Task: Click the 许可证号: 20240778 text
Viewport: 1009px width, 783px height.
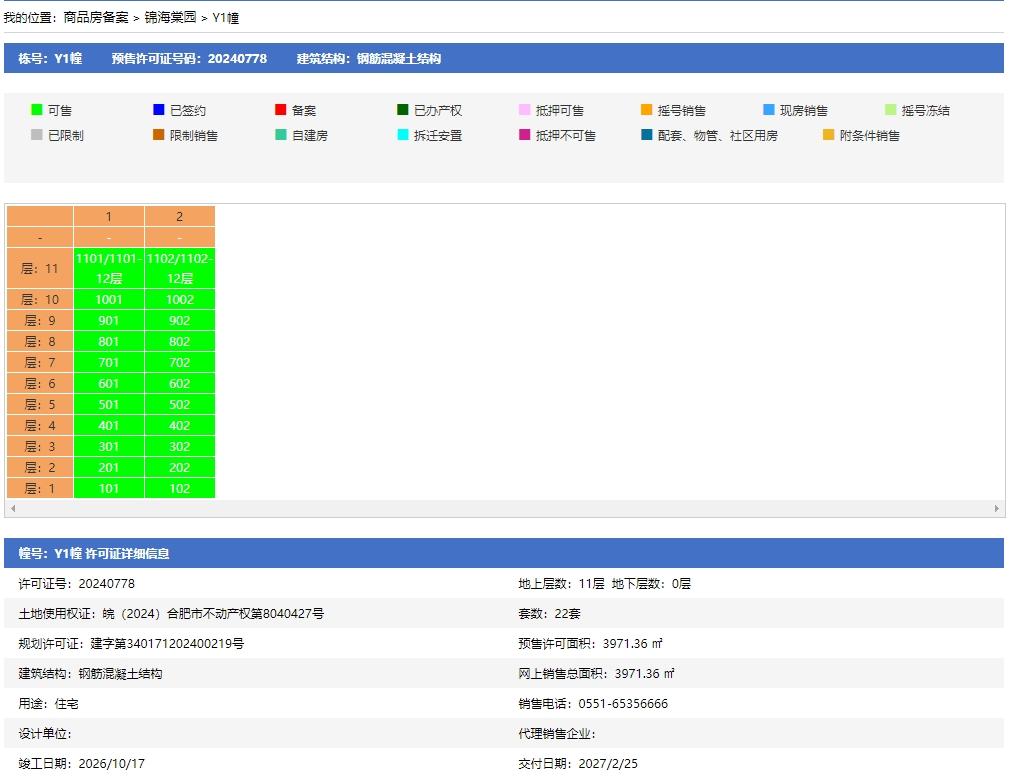Action: coord(77,584)
